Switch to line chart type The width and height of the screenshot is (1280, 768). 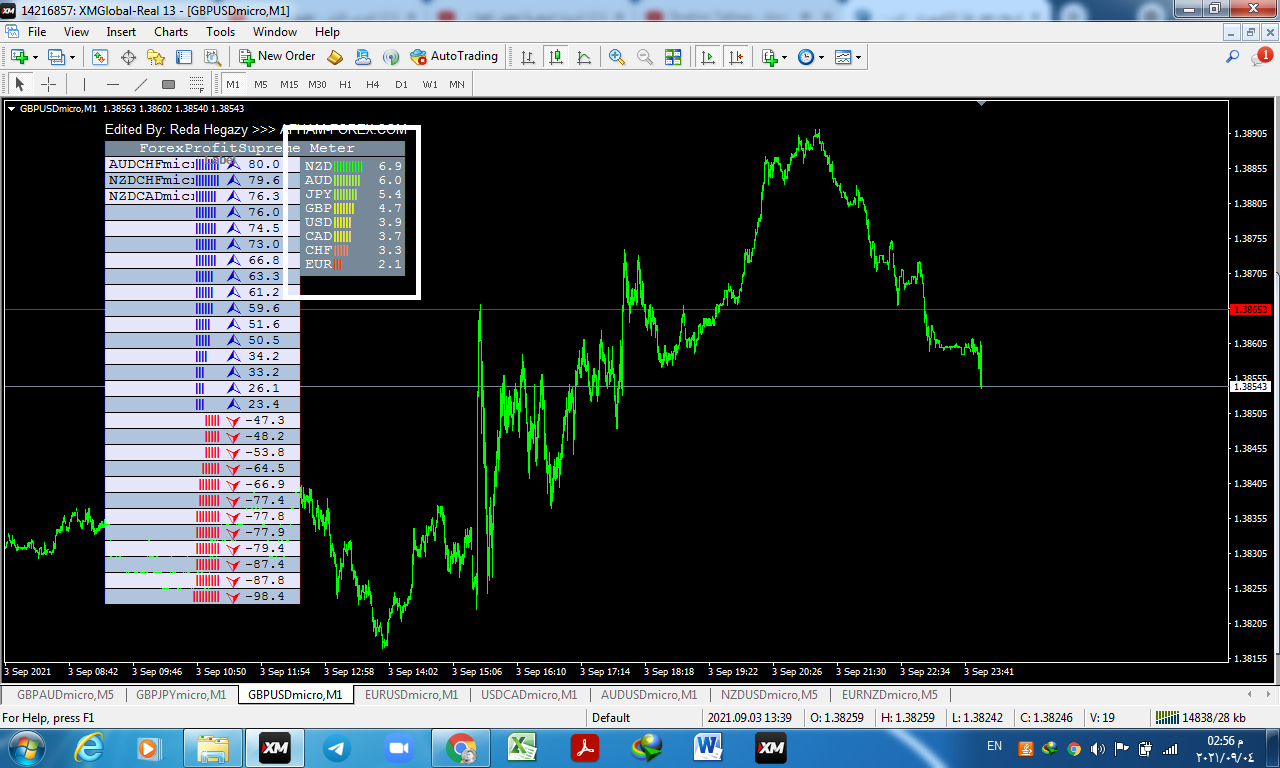coord(584,57)
